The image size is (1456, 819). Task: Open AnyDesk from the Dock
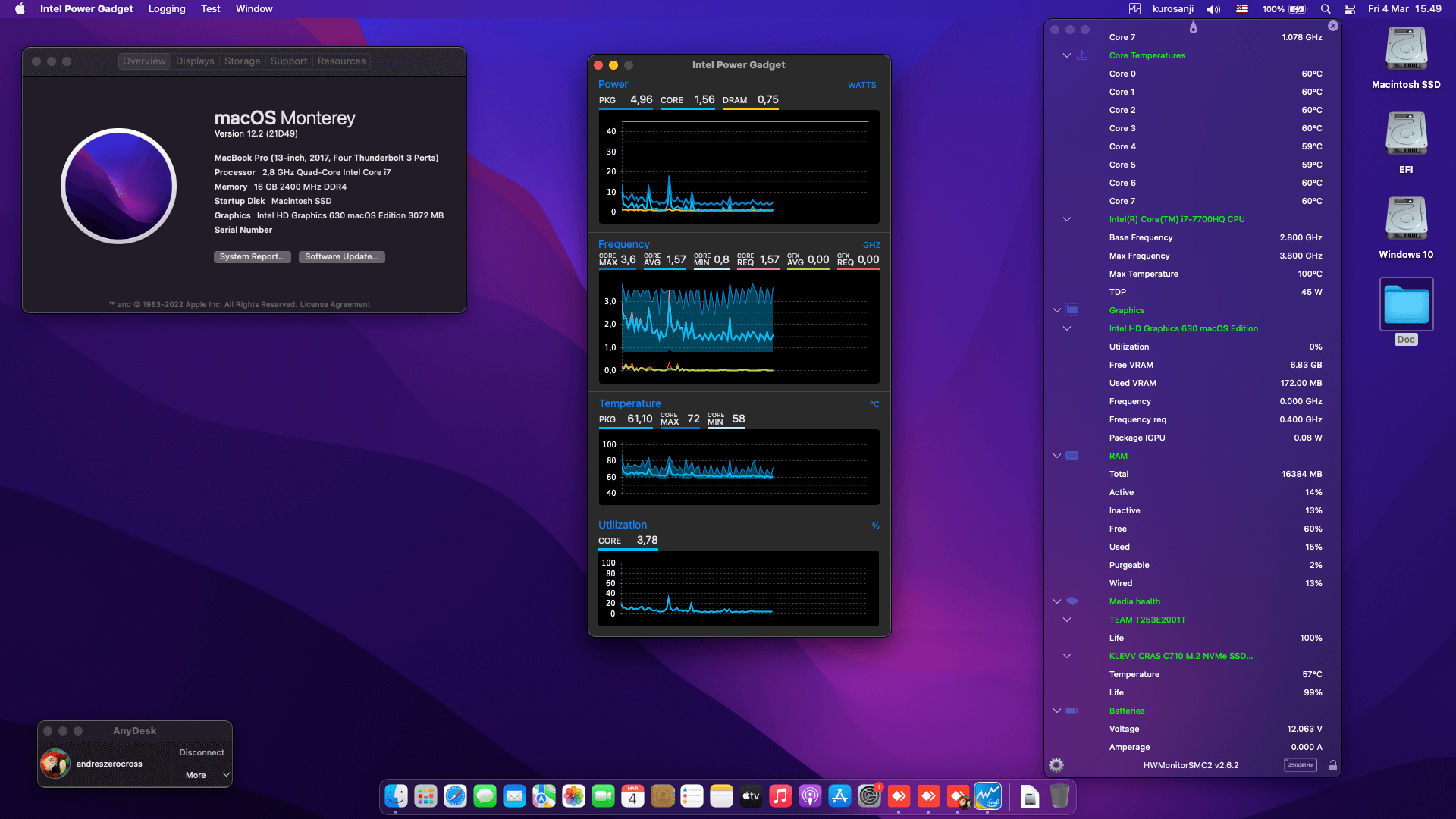[x=899, y=796]
